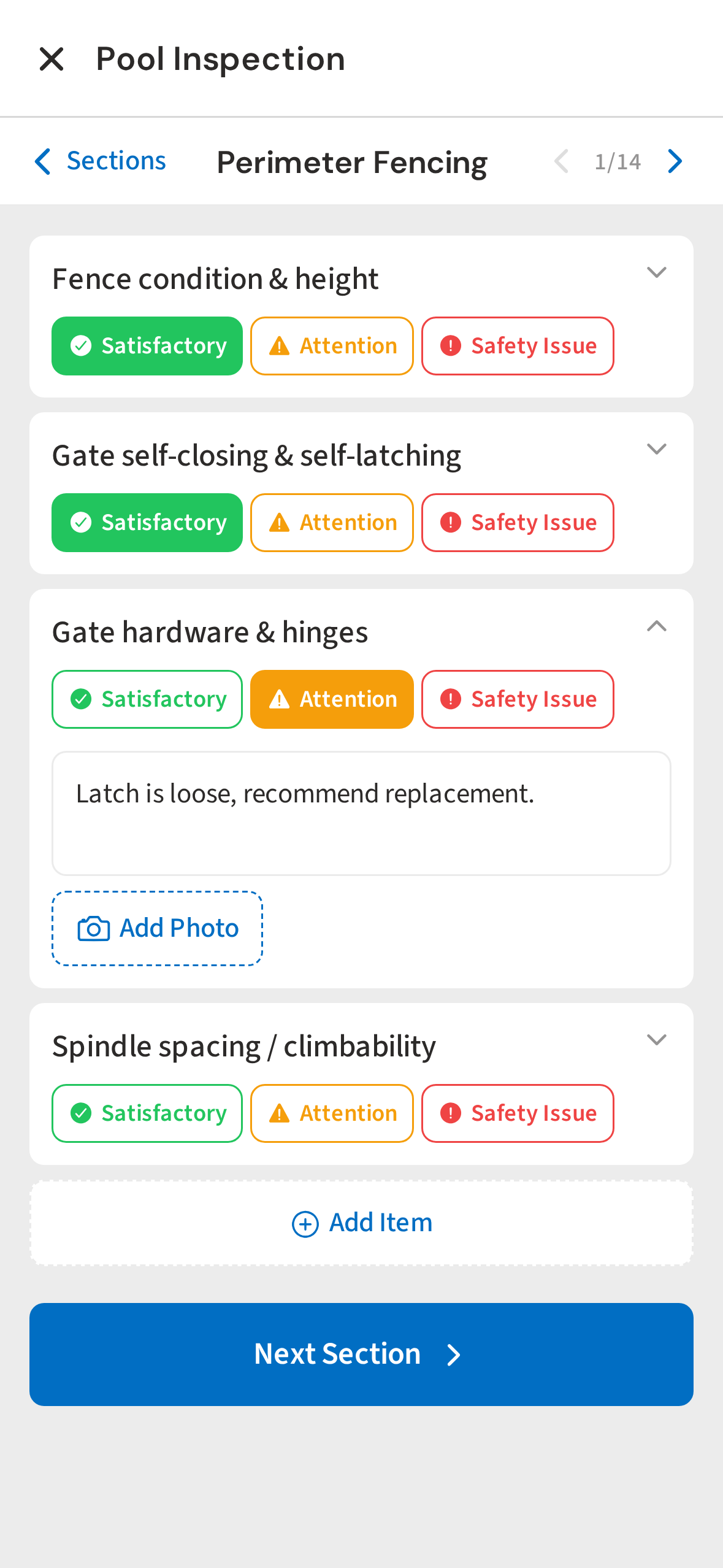The image size is (723, 1568).
Task: Flag Spindle spacing as Safety Issue
Action: coord(517,1113)
